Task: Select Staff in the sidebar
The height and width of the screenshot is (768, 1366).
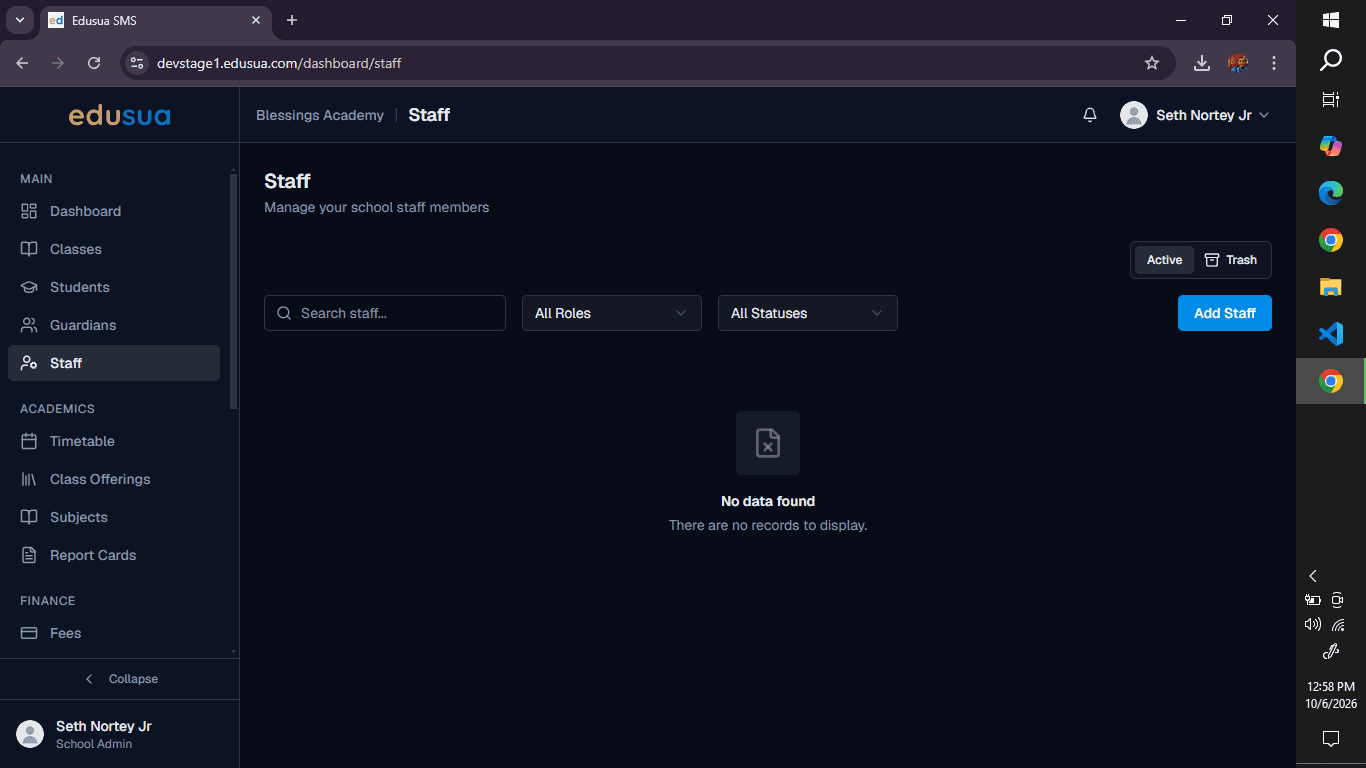Action: pyautogui.click(x=114, y=363)
